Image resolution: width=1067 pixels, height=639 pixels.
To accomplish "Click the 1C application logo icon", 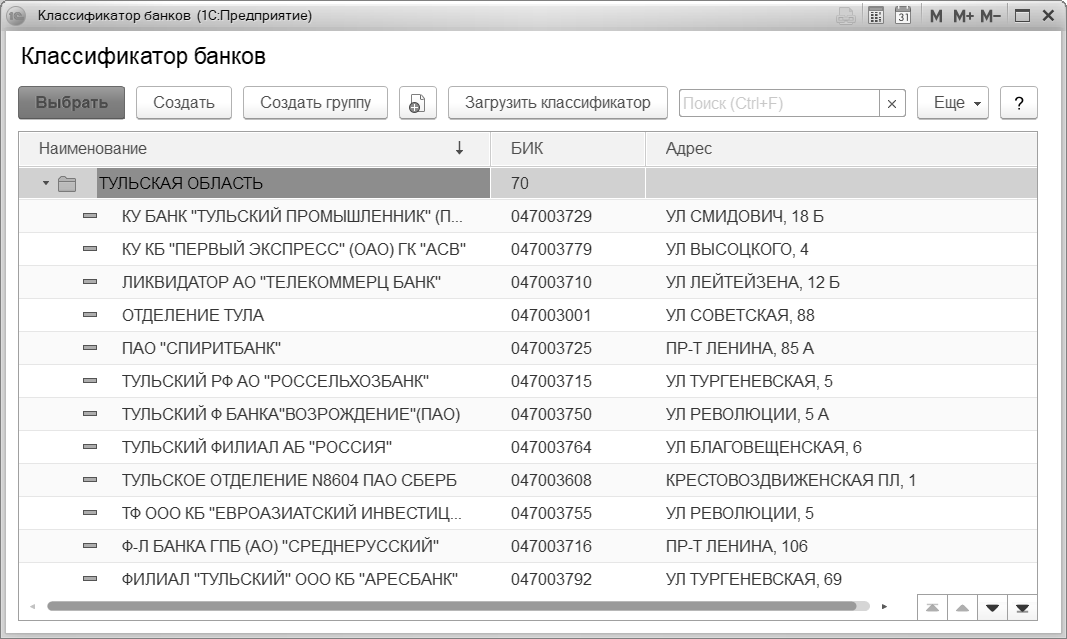I will coord(15,16).
